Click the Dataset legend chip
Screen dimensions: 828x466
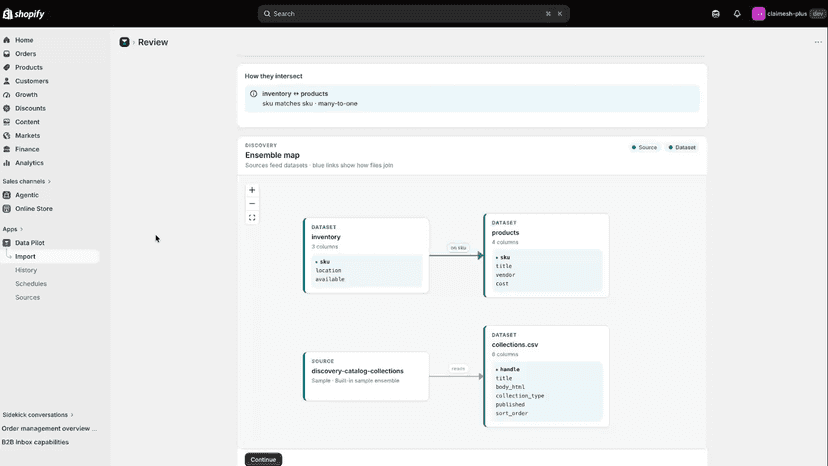click(x=682, y=147)
